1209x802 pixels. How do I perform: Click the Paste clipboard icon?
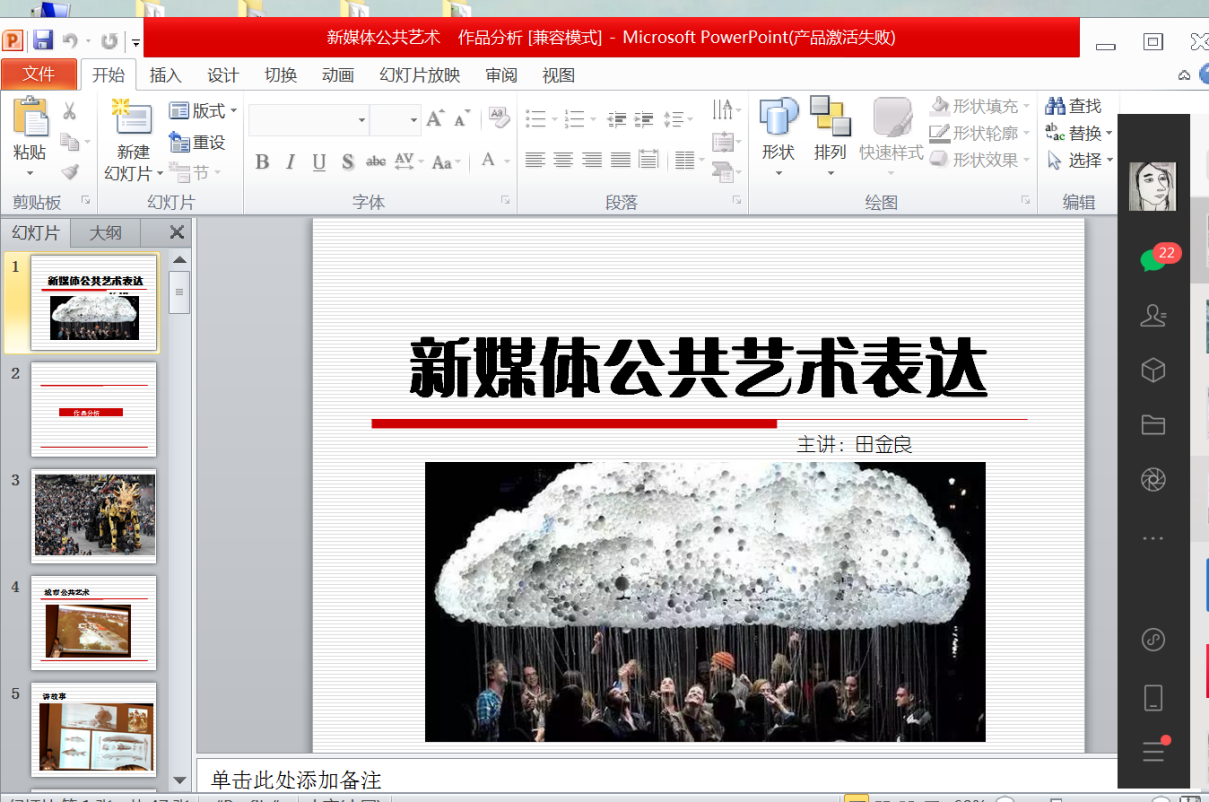click(30, 118)
